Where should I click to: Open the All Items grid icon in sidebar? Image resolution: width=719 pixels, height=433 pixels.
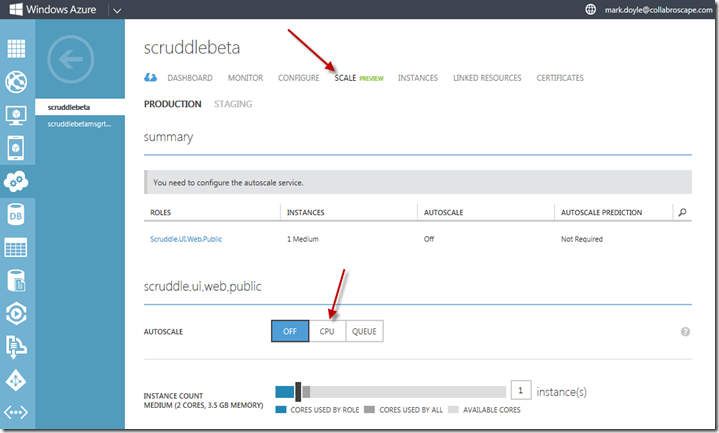click(x=17, y=49)
